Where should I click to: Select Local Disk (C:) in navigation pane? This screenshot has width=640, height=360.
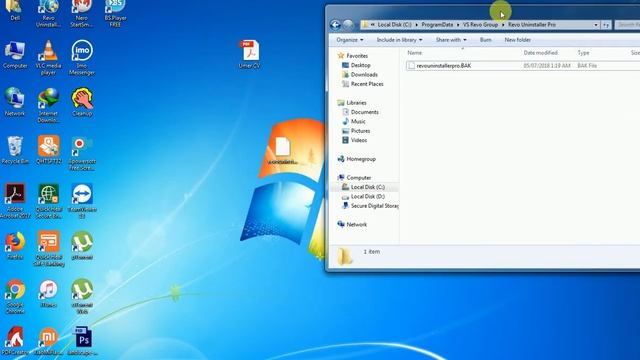point(368,187)
